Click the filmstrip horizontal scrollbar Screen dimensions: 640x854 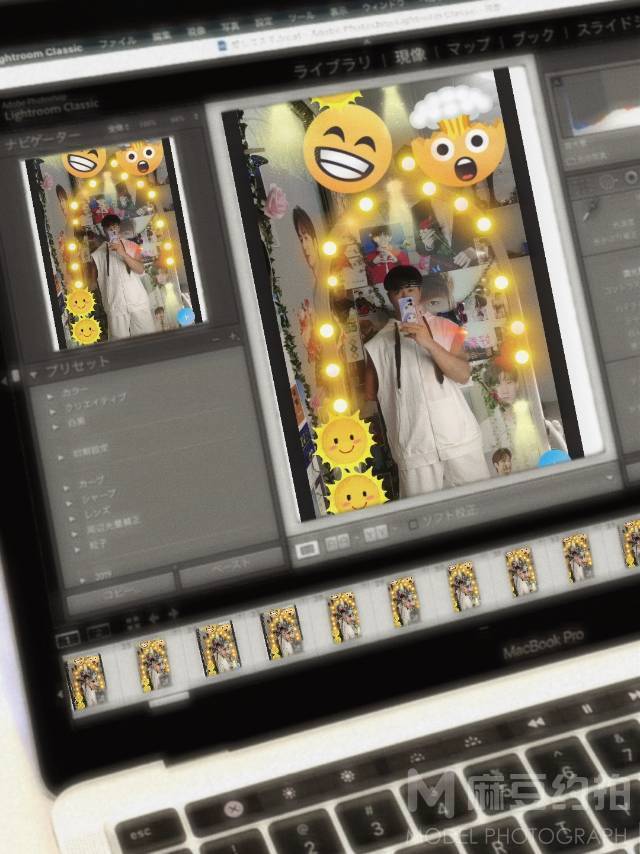[169, 701]
